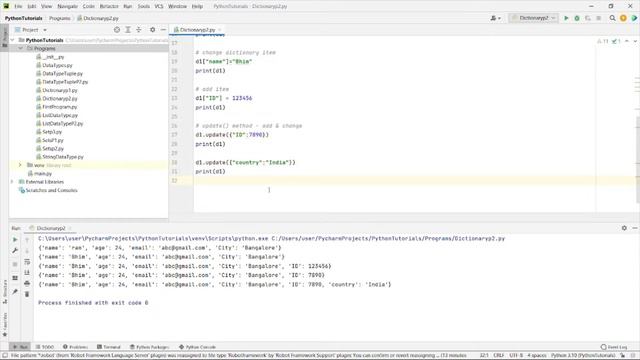Hide the Project panel with minus icon
Viewport: 640px width, 360px height.
(x=163, y=30)
